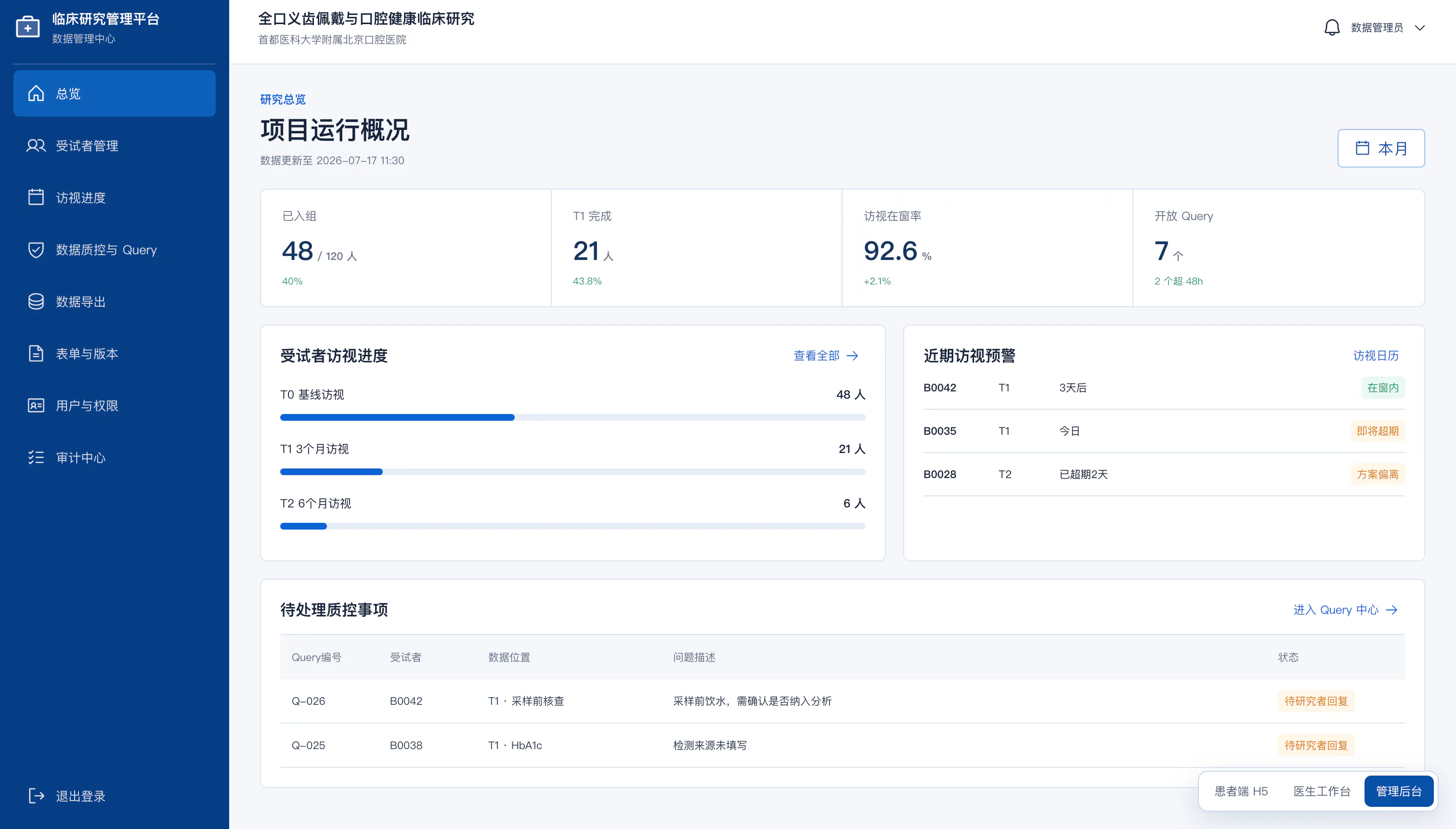Open 用户与权限 sidebar item
The width and height of the screenshot is (1456, 829).
(115, 405)
